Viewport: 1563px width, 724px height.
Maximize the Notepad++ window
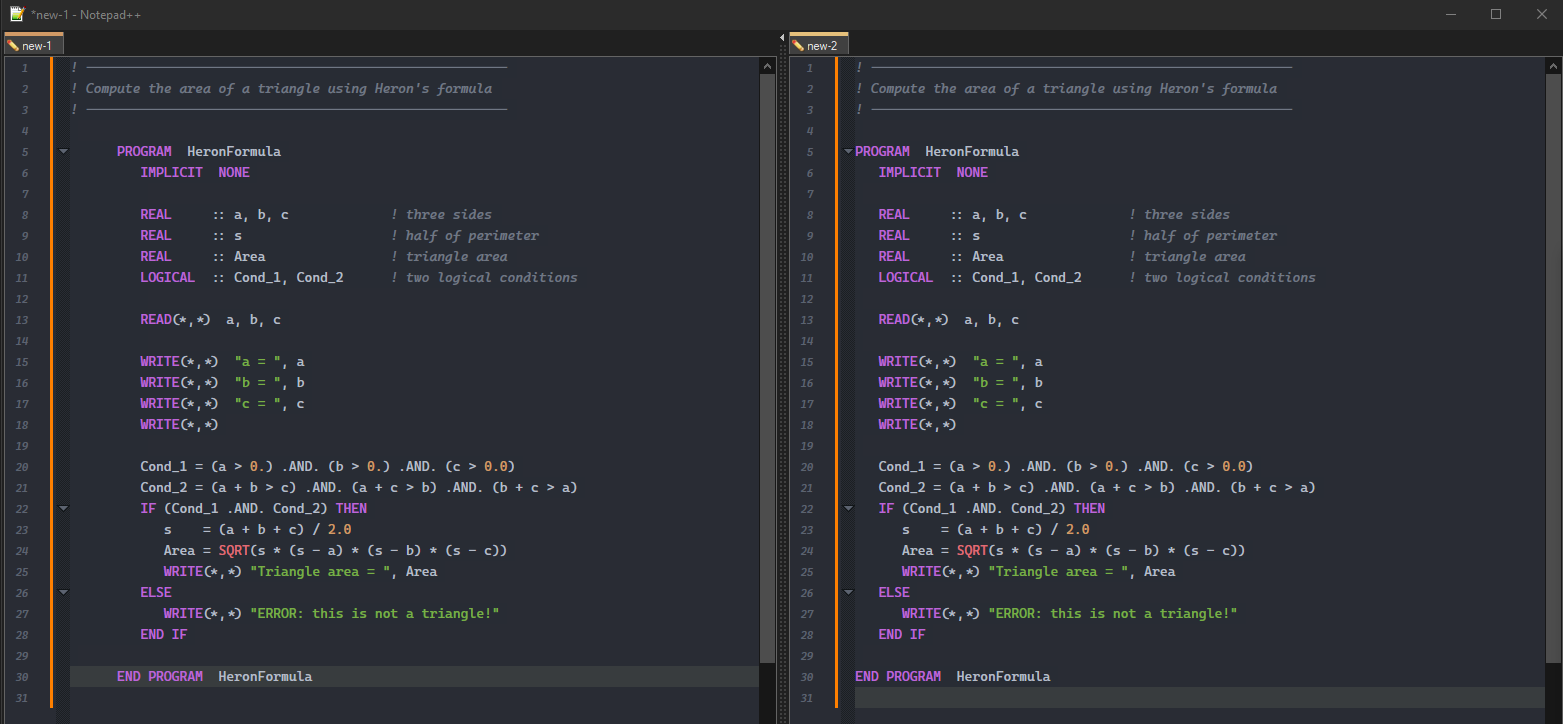coord(1496,14)
